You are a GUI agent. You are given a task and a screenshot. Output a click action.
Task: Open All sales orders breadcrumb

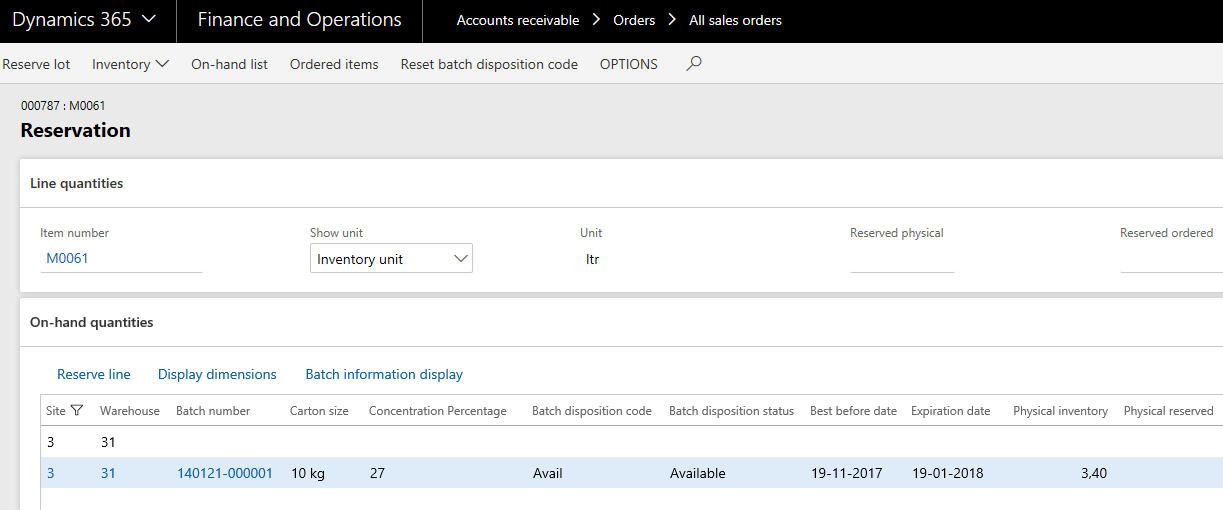click(735, 20)
